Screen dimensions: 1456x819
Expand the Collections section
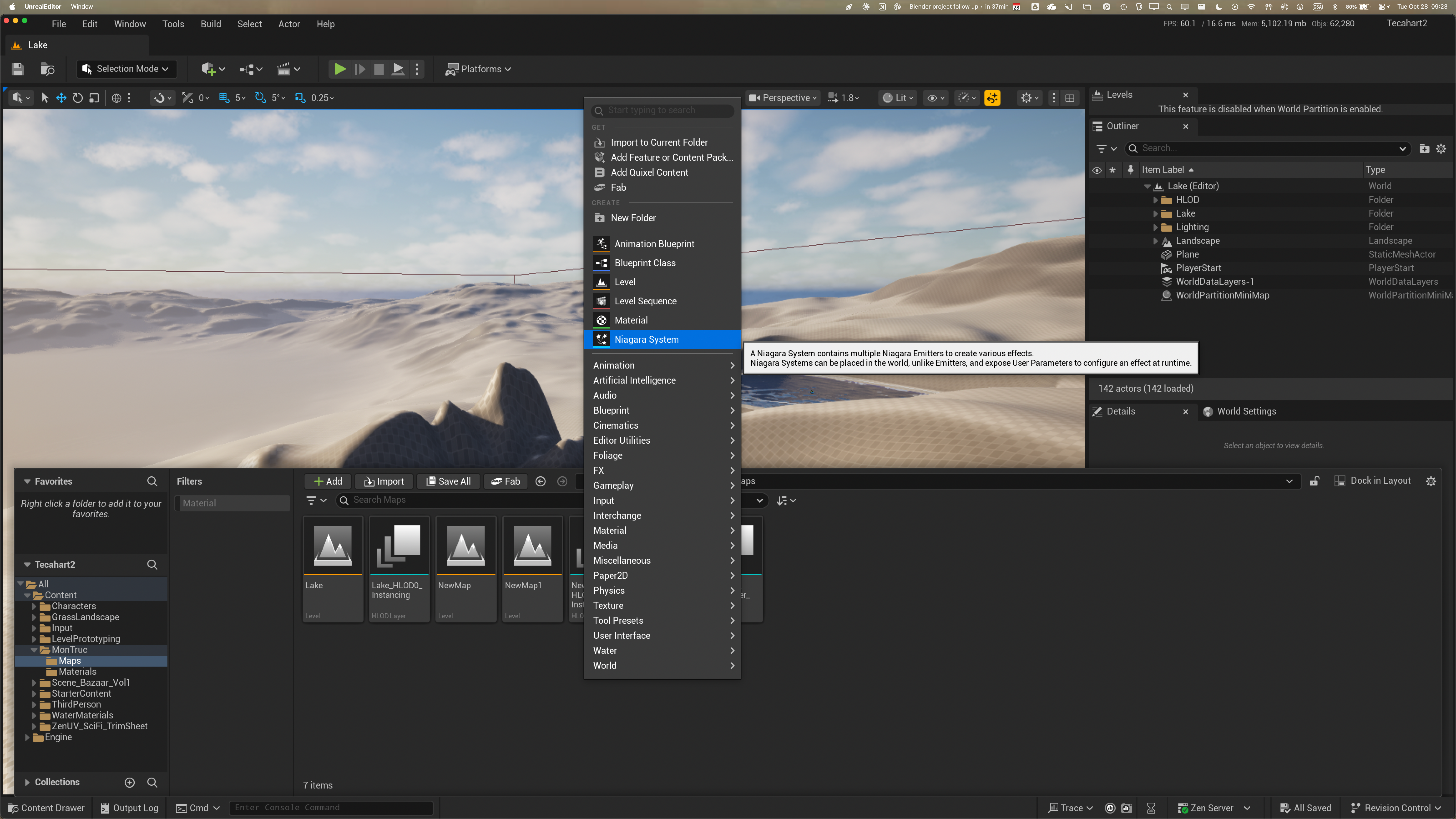point(27,782)
